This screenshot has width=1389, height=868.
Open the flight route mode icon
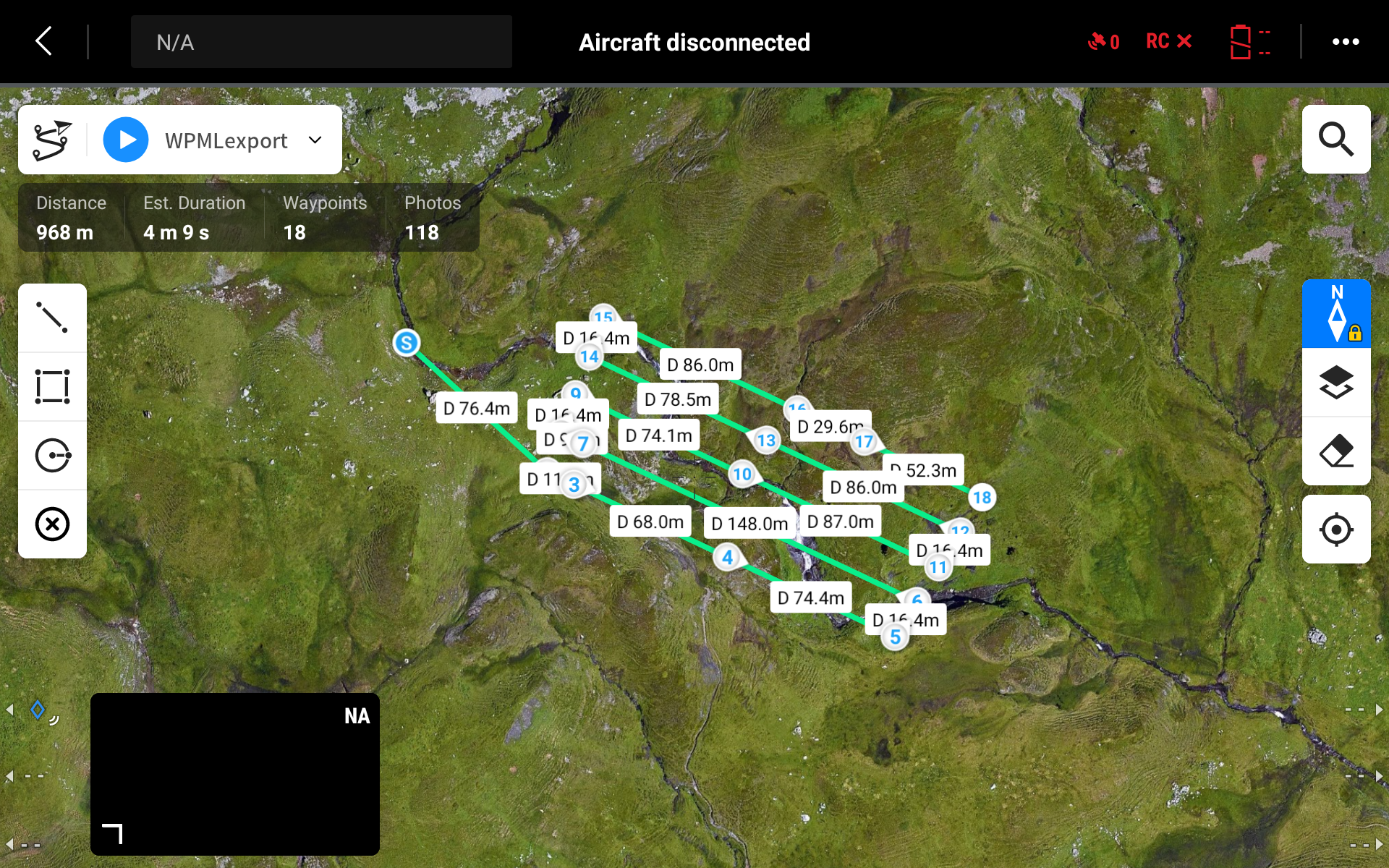click(52, 140)
